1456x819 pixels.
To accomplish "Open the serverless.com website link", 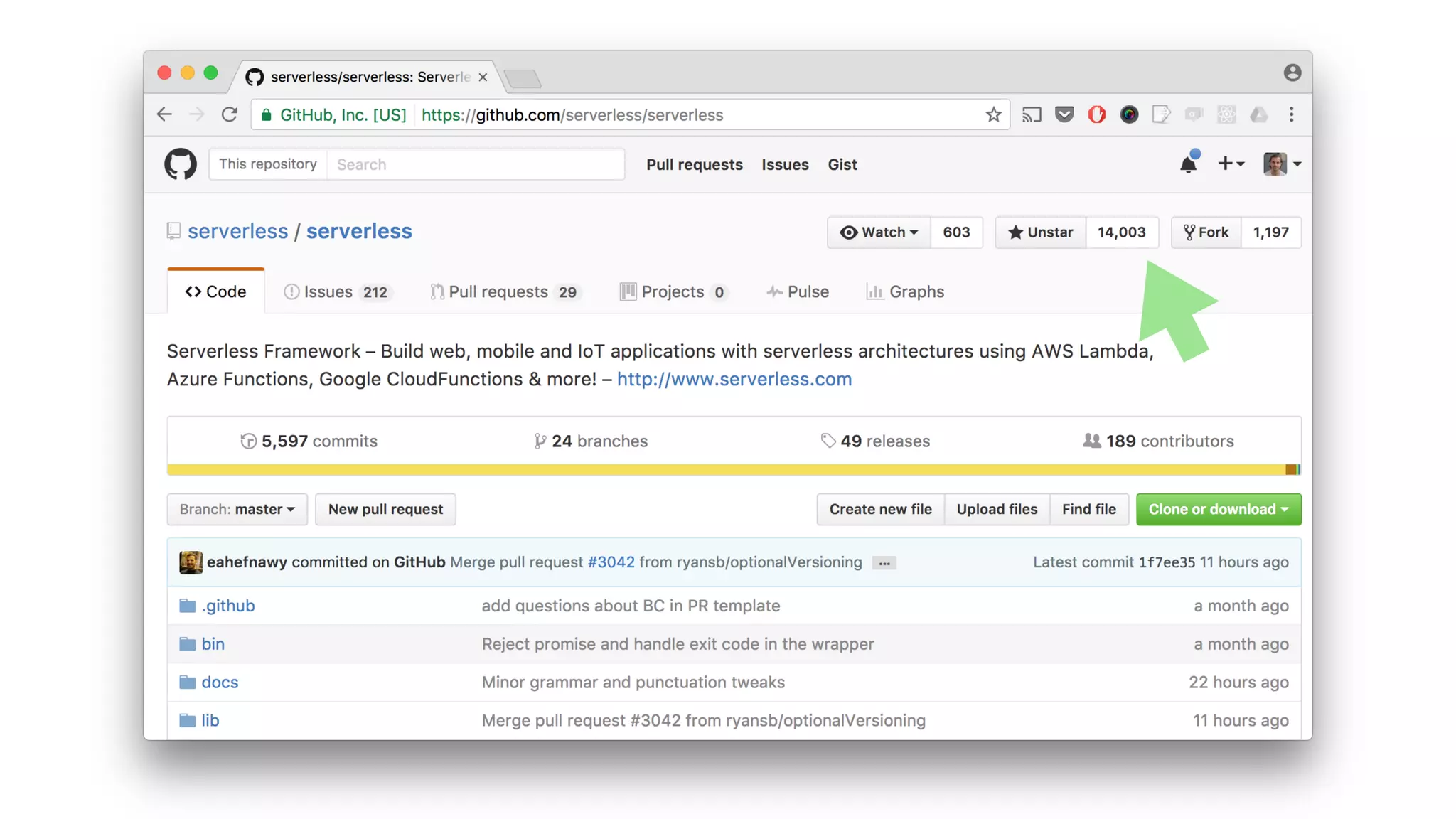I will pyautogui.click(x=734, y=379).
